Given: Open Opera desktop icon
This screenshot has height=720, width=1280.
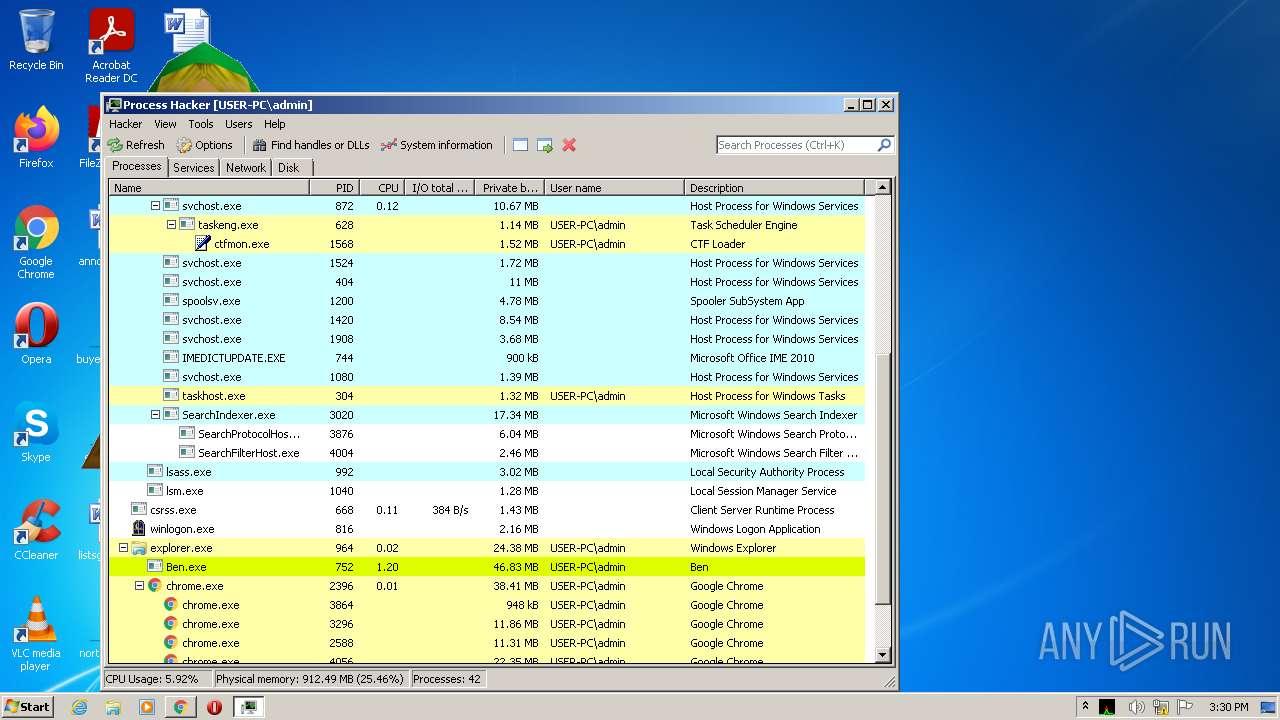Looking at the screenshot, I should tap(36, 334).
